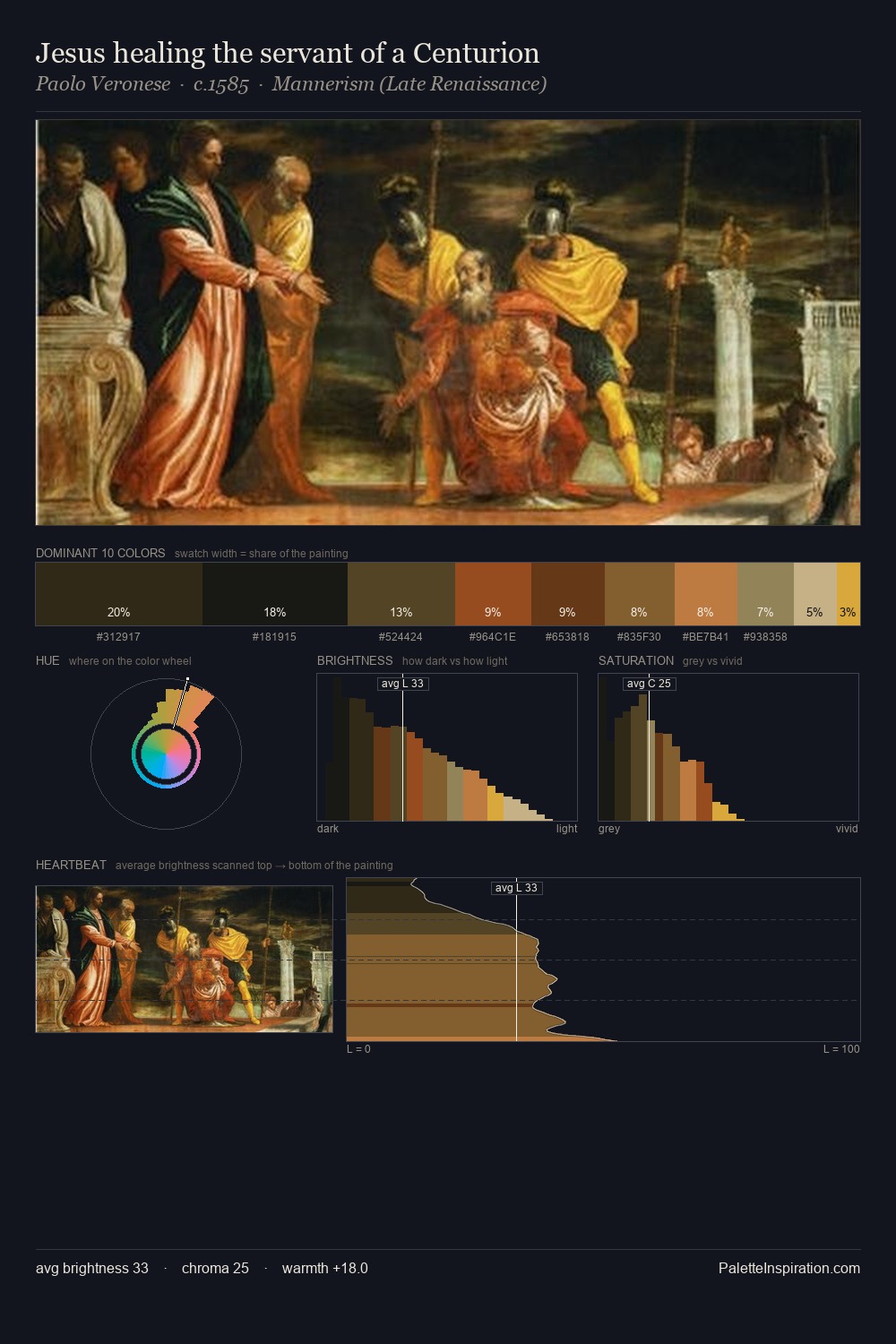Select the #938358 swatch showing 7%
Viewport: 896px width, 1344px height.
765,594
